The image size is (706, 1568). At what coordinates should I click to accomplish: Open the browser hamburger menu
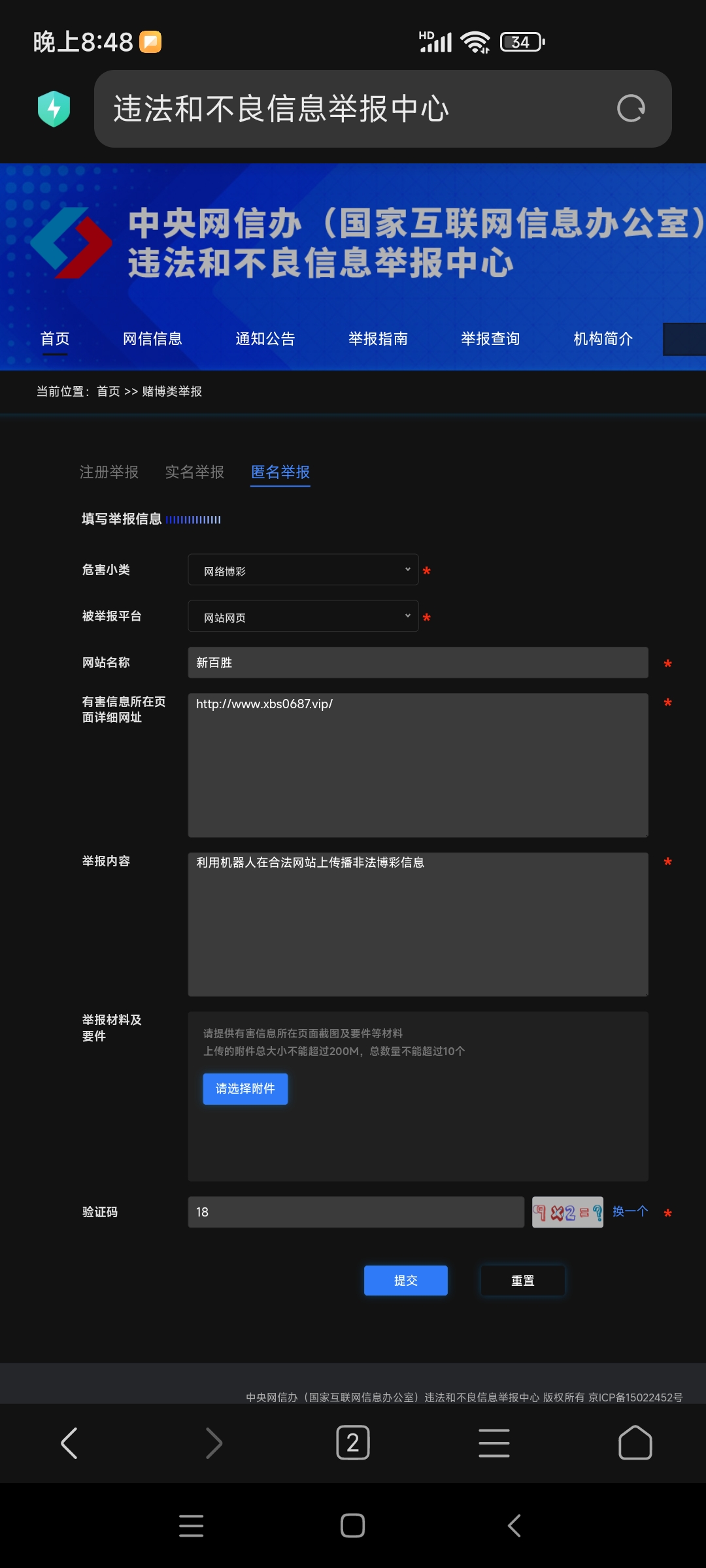coord(494,1443)
